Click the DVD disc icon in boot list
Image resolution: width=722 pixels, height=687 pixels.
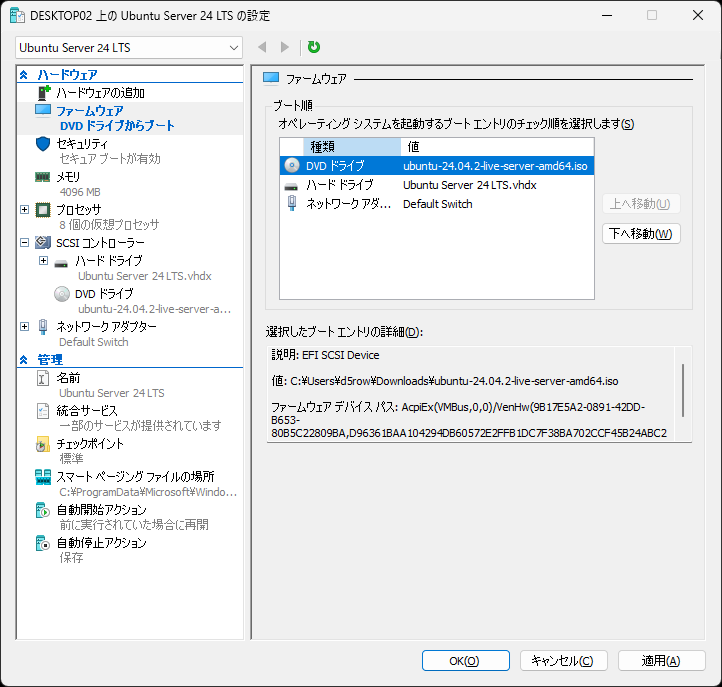[291, 165]
